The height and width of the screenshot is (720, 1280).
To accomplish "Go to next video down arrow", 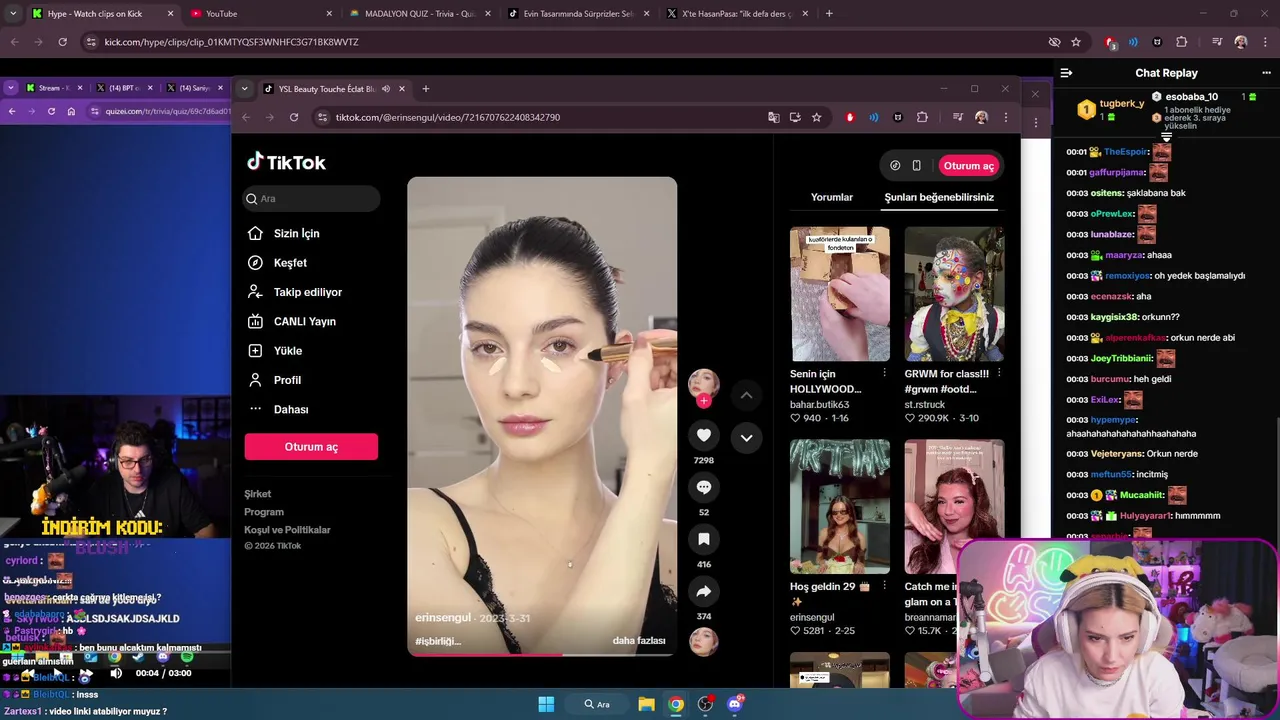I will (x=746, y=437).
